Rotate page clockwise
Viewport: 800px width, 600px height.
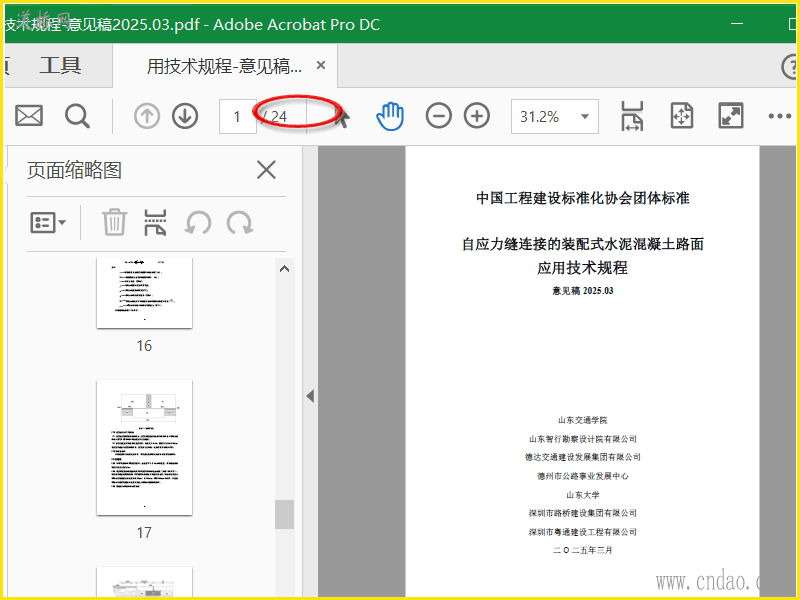coord(240,223)
